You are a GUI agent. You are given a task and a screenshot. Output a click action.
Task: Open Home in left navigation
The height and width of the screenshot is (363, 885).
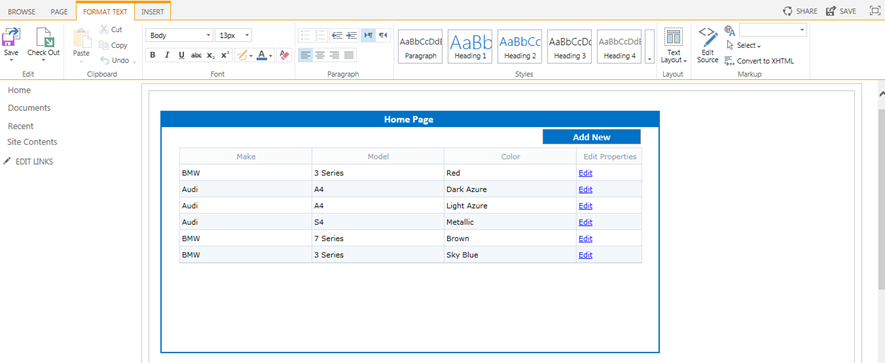pos(19,90)
